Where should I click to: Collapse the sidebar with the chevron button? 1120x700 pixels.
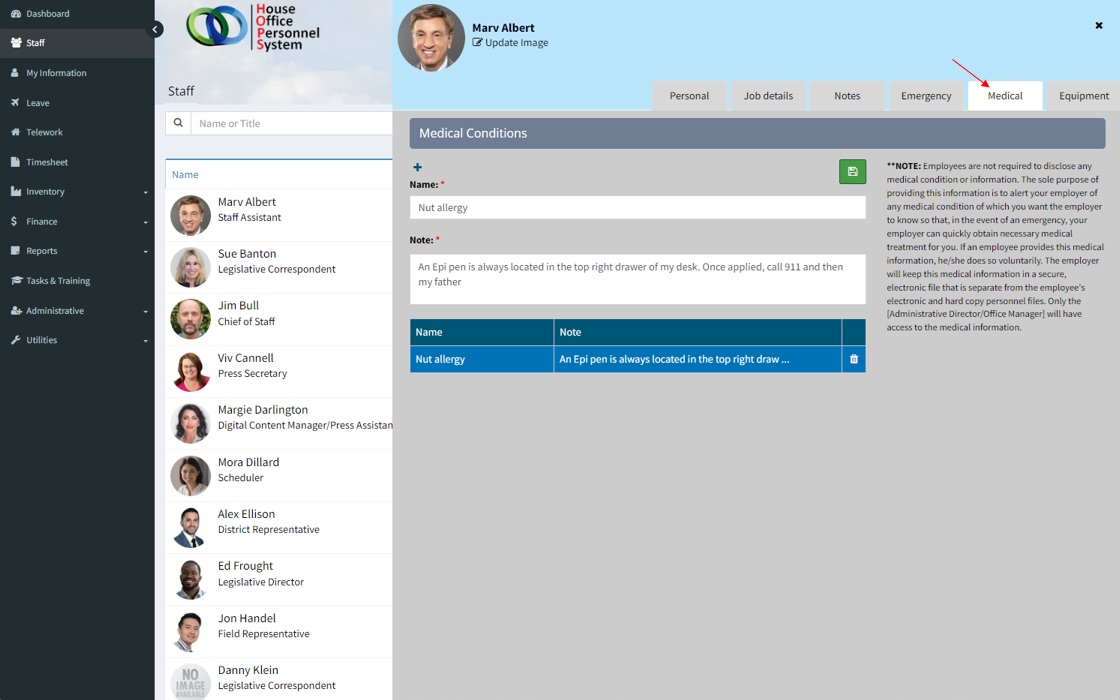click(155, 29)
